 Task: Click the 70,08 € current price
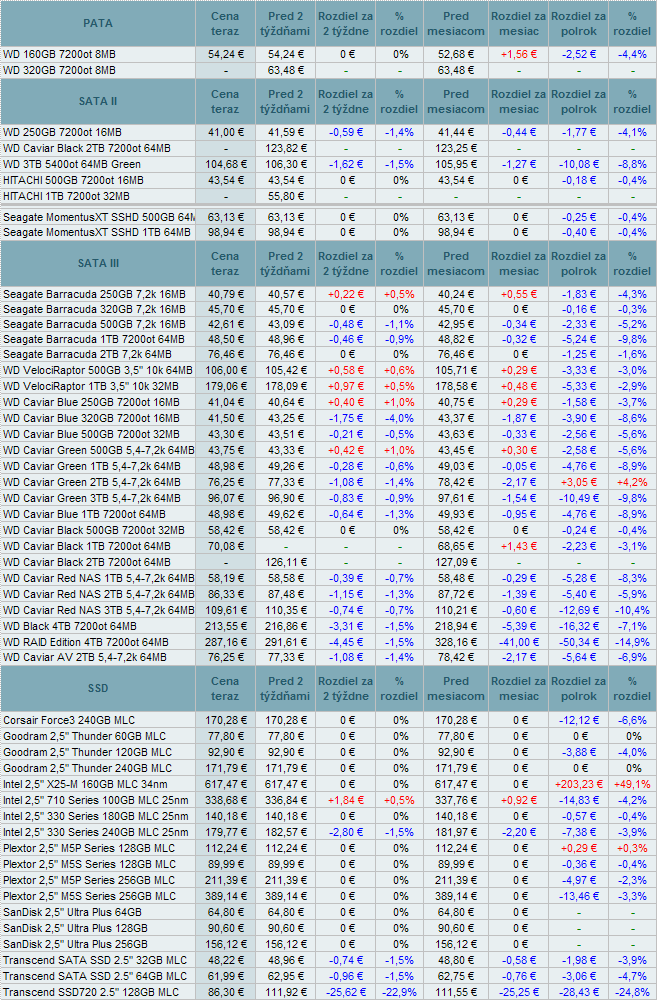coord(225,546)
